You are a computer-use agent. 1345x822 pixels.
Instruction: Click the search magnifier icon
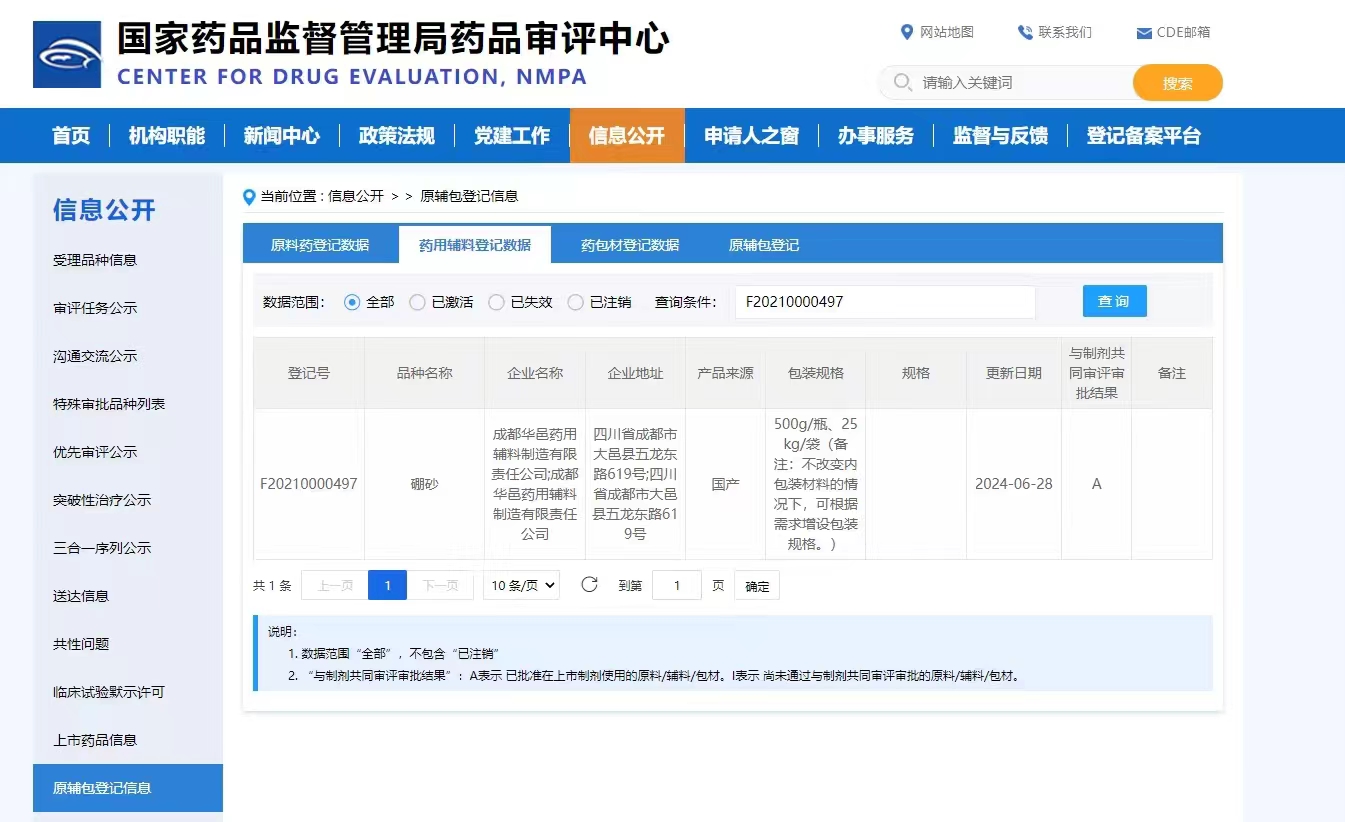(x=902, y=82)
